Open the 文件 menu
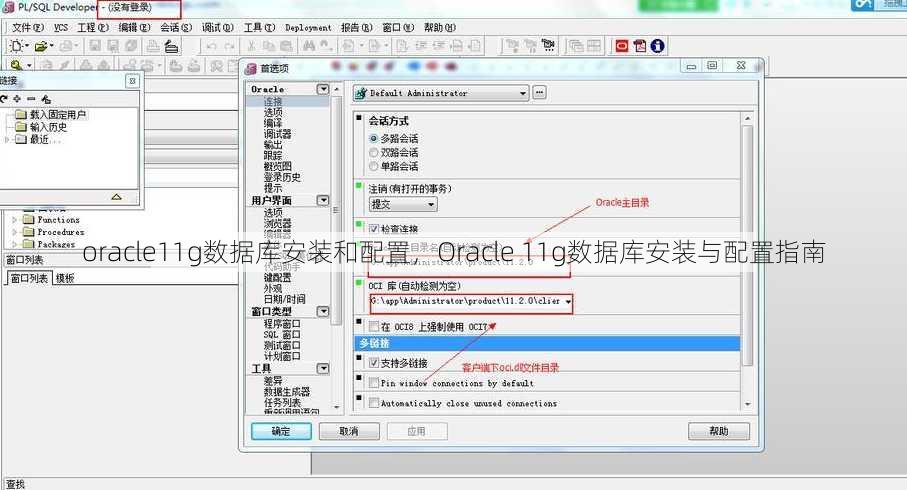 [28, 27]
